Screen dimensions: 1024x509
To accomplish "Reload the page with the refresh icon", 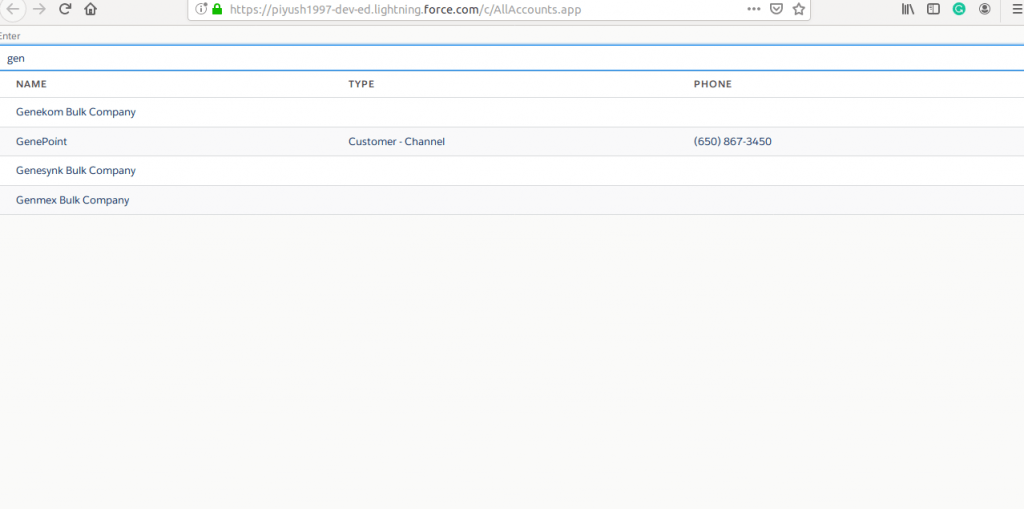I will pos(65,9).
